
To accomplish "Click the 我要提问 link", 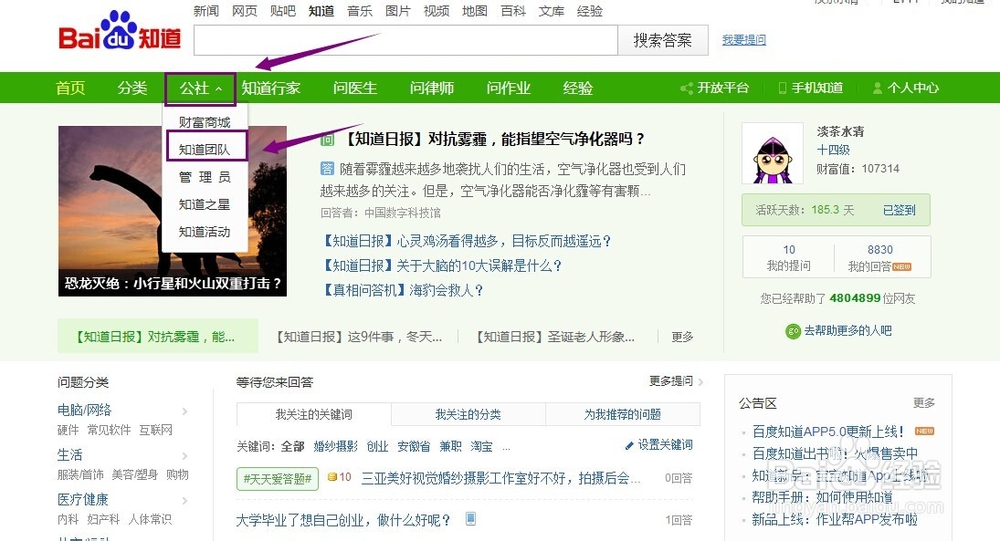I will pos(744,40).
